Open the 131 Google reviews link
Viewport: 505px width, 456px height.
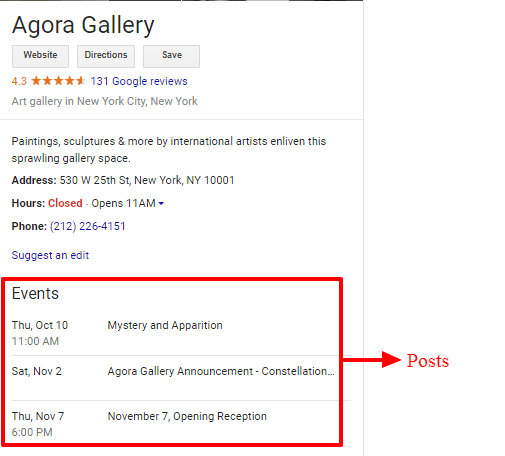[139, 81]
